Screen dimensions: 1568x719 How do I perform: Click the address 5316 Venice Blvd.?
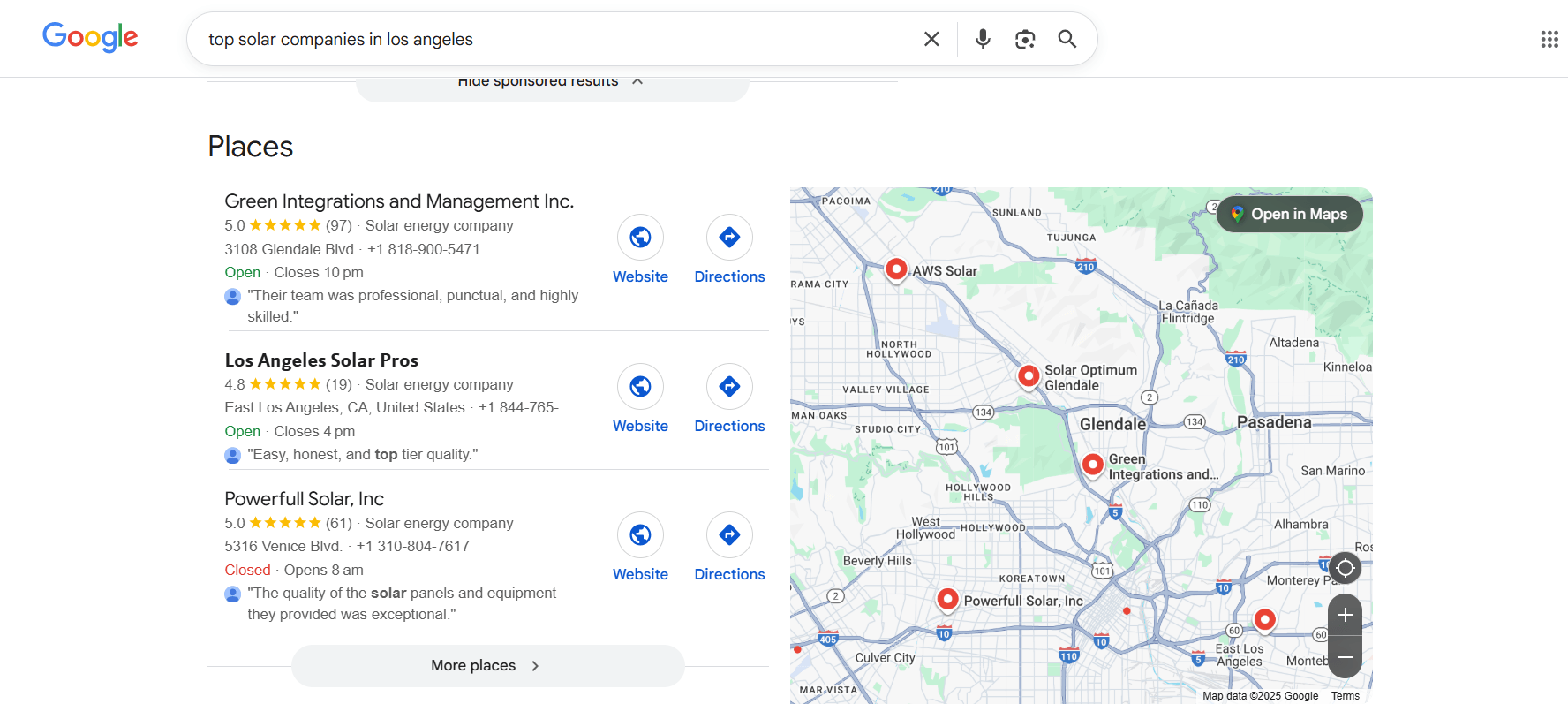(283, 546)
